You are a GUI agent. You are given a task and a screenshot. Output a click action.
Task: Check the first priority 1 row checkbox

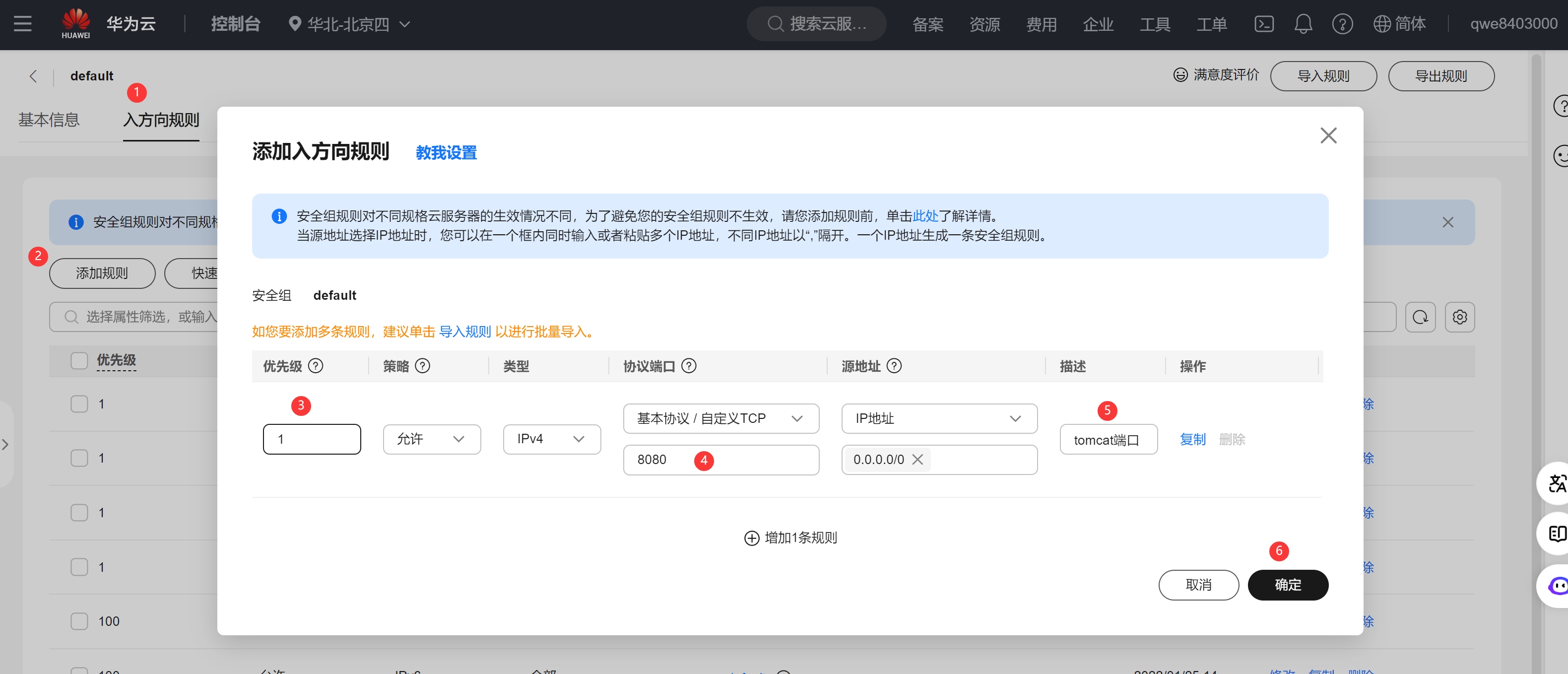(79, 404)
